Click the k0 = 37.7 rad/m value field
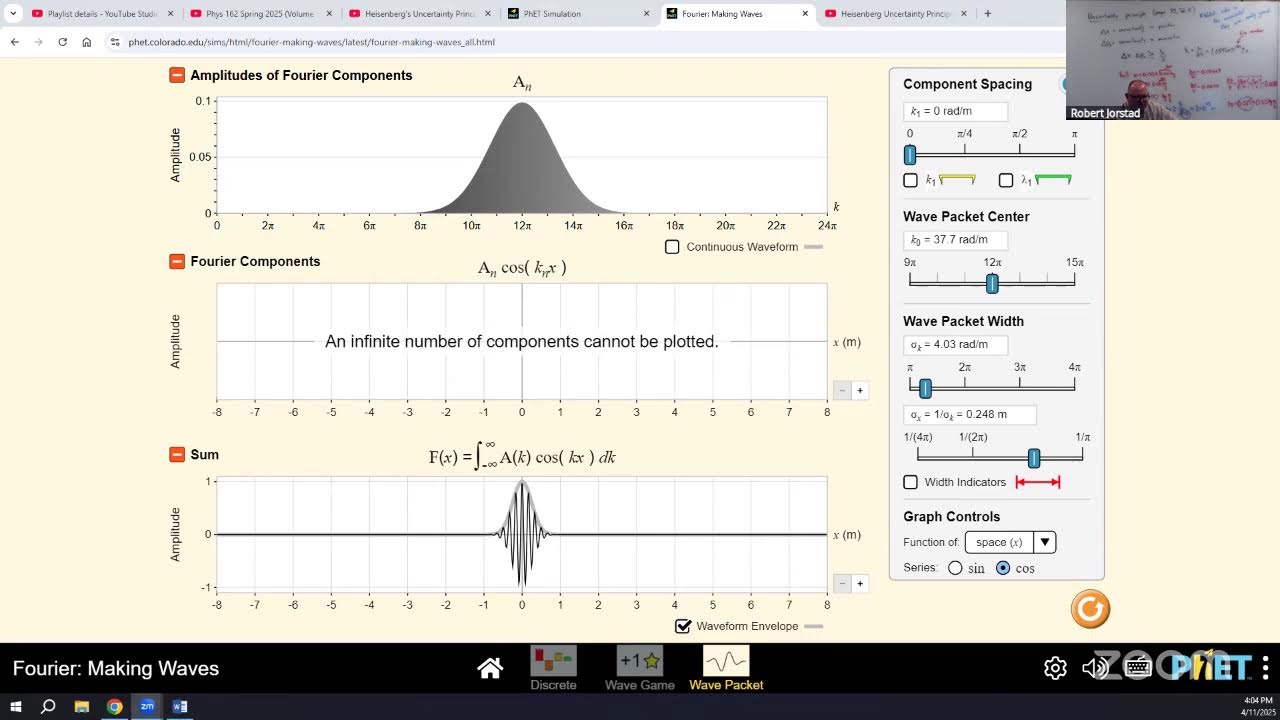Screen dimensions: 1280x720 955,240
